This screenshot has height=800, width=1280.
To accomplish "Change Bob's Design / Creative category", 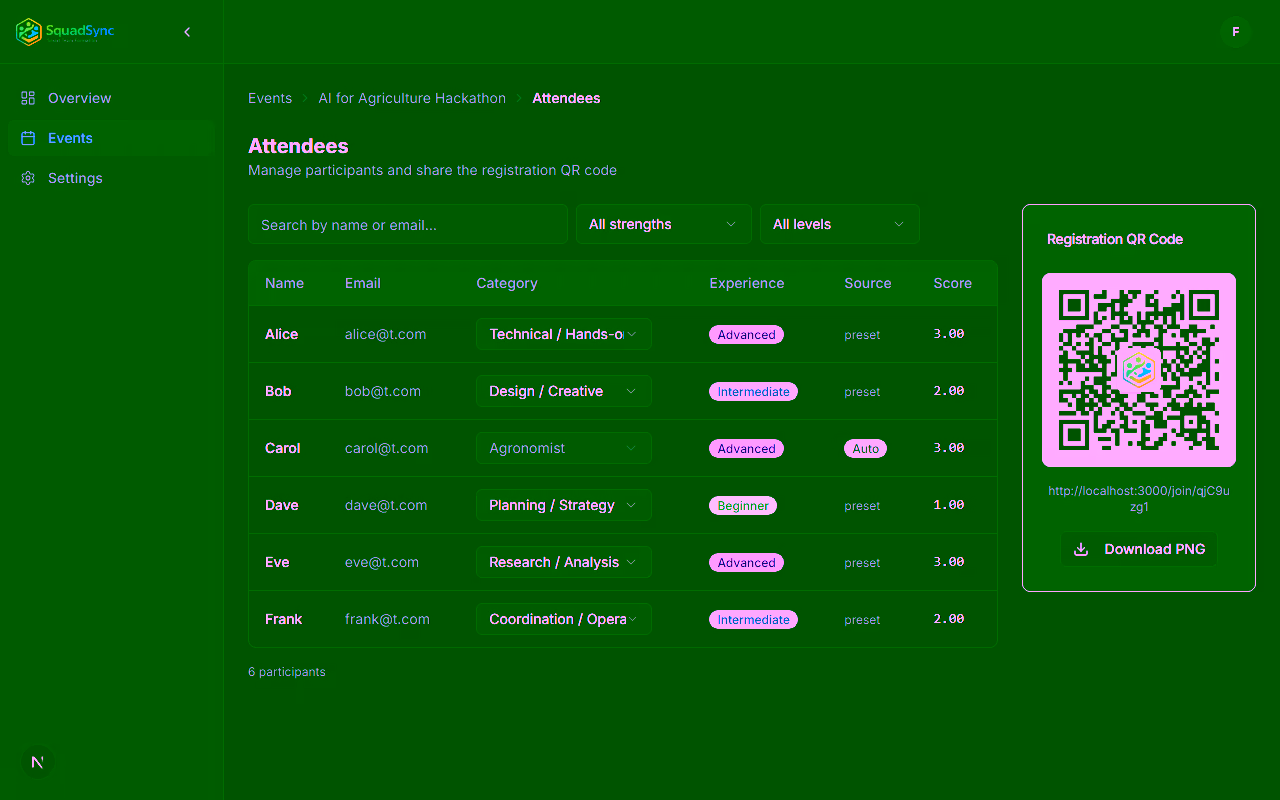I will point(564,391).
